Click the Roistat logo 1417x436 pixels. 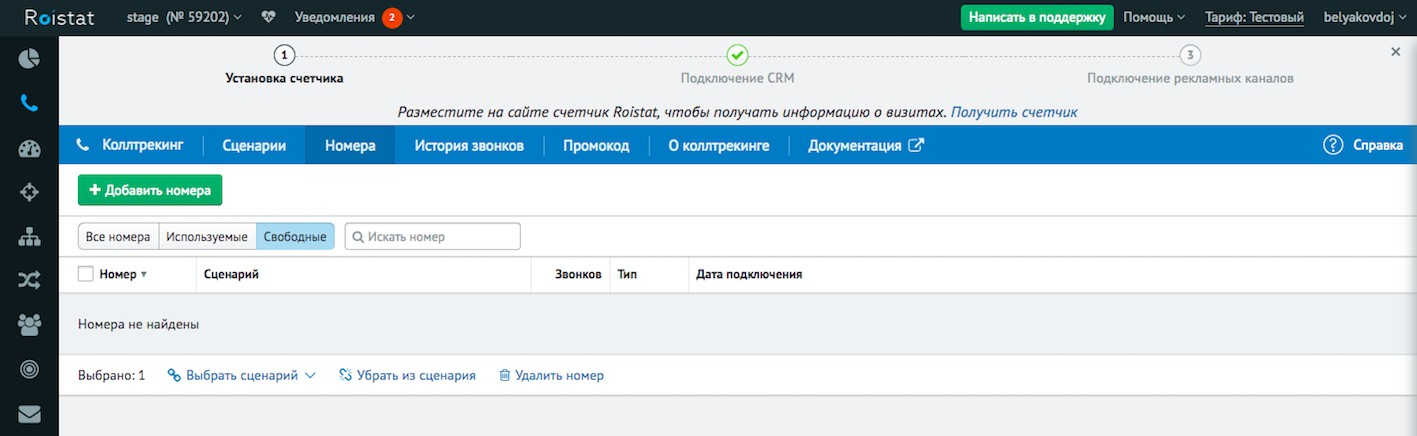point(59,17)
